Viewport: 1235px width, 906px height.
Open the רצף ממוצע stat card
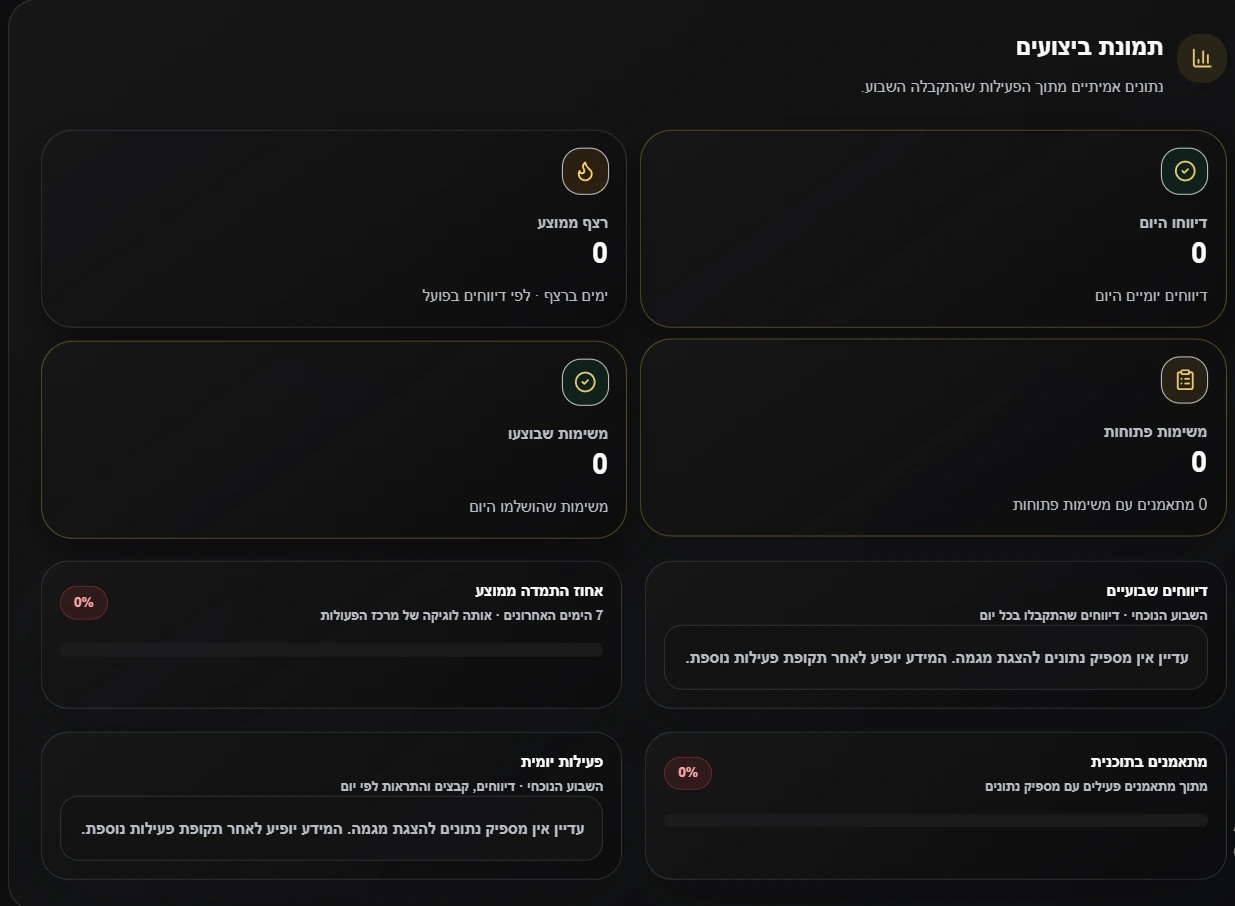click(334, 229)
